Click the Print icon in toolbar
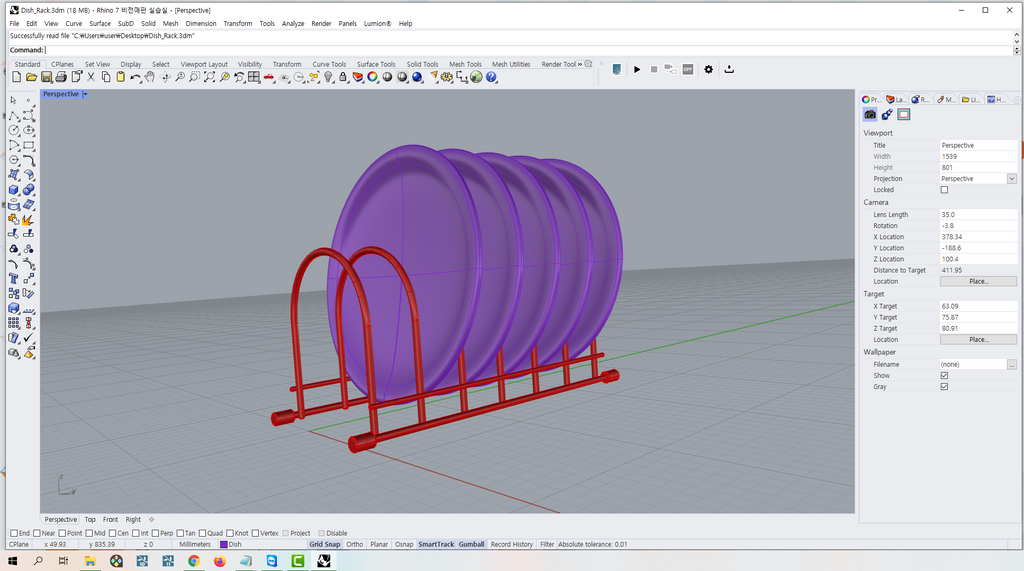The height and width of the screenshot is (571, 1024). tap(61, 77)
